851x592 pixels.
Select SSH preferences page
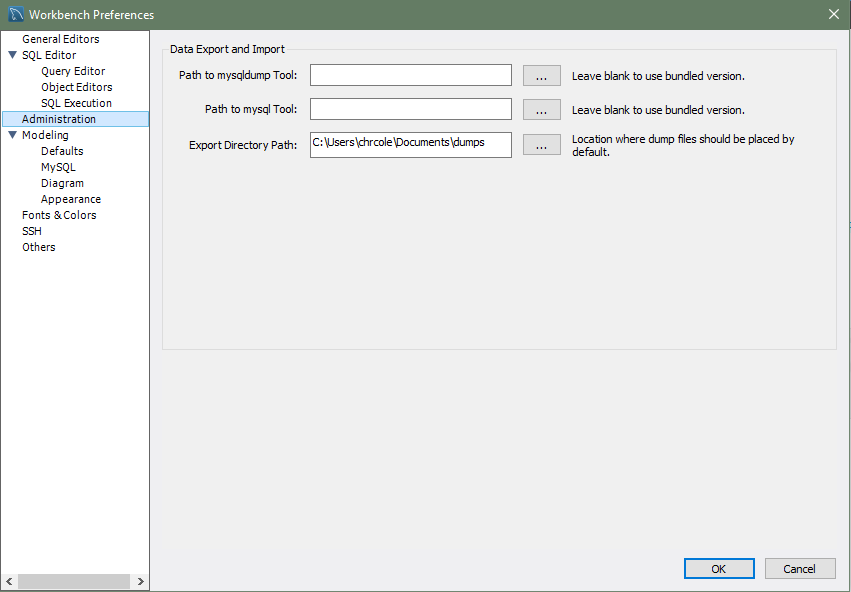32,231
